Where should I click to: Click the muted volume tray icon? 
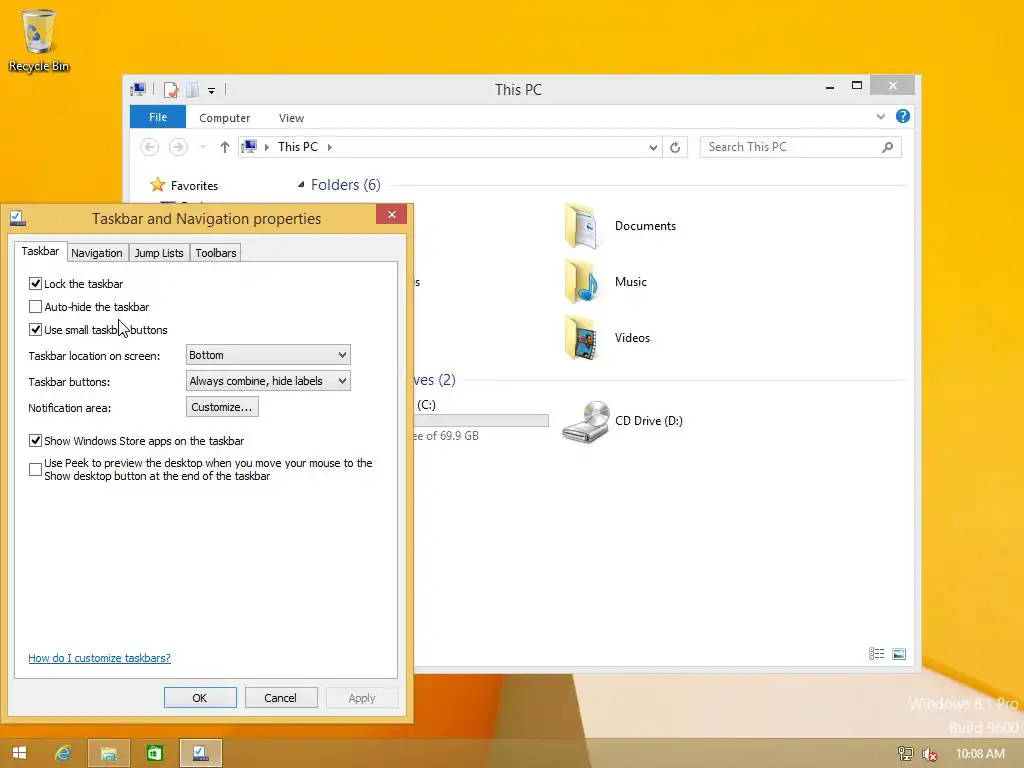click(x=929, y=754)
